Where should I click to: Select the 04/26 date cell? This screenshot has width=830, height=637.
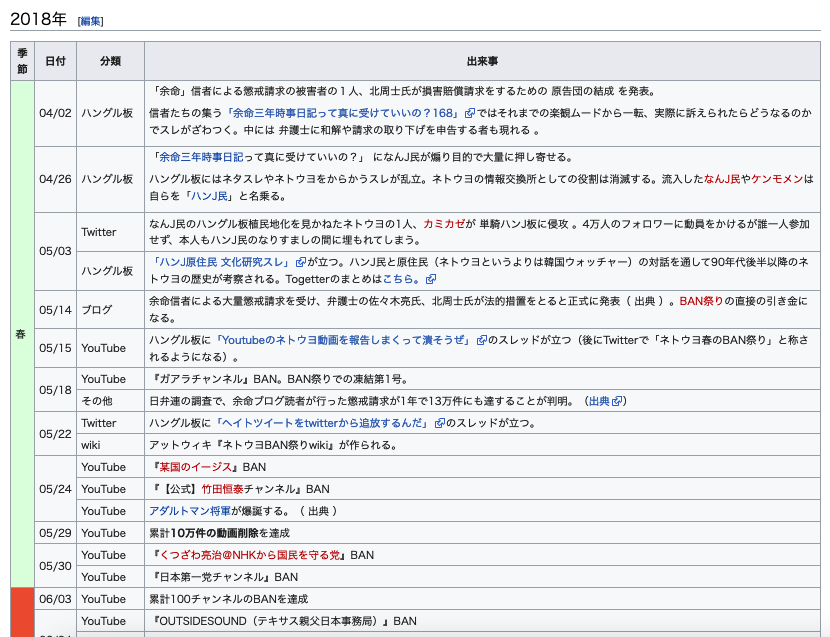(x=56, y=180)
